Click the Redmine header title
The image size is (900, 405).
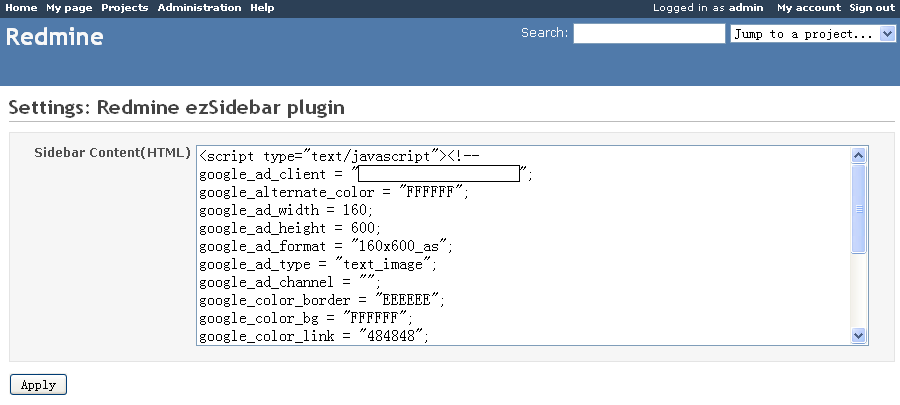coord(55,38)
